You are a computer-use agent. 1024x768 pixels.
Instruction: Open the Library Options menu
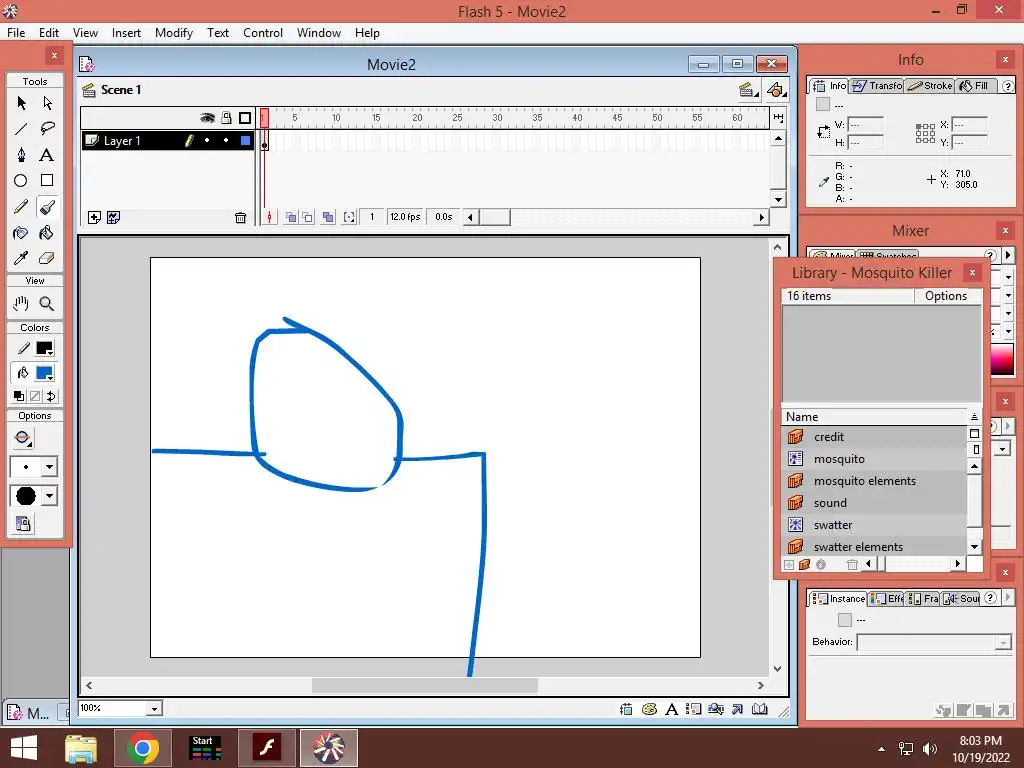(945, 296)
